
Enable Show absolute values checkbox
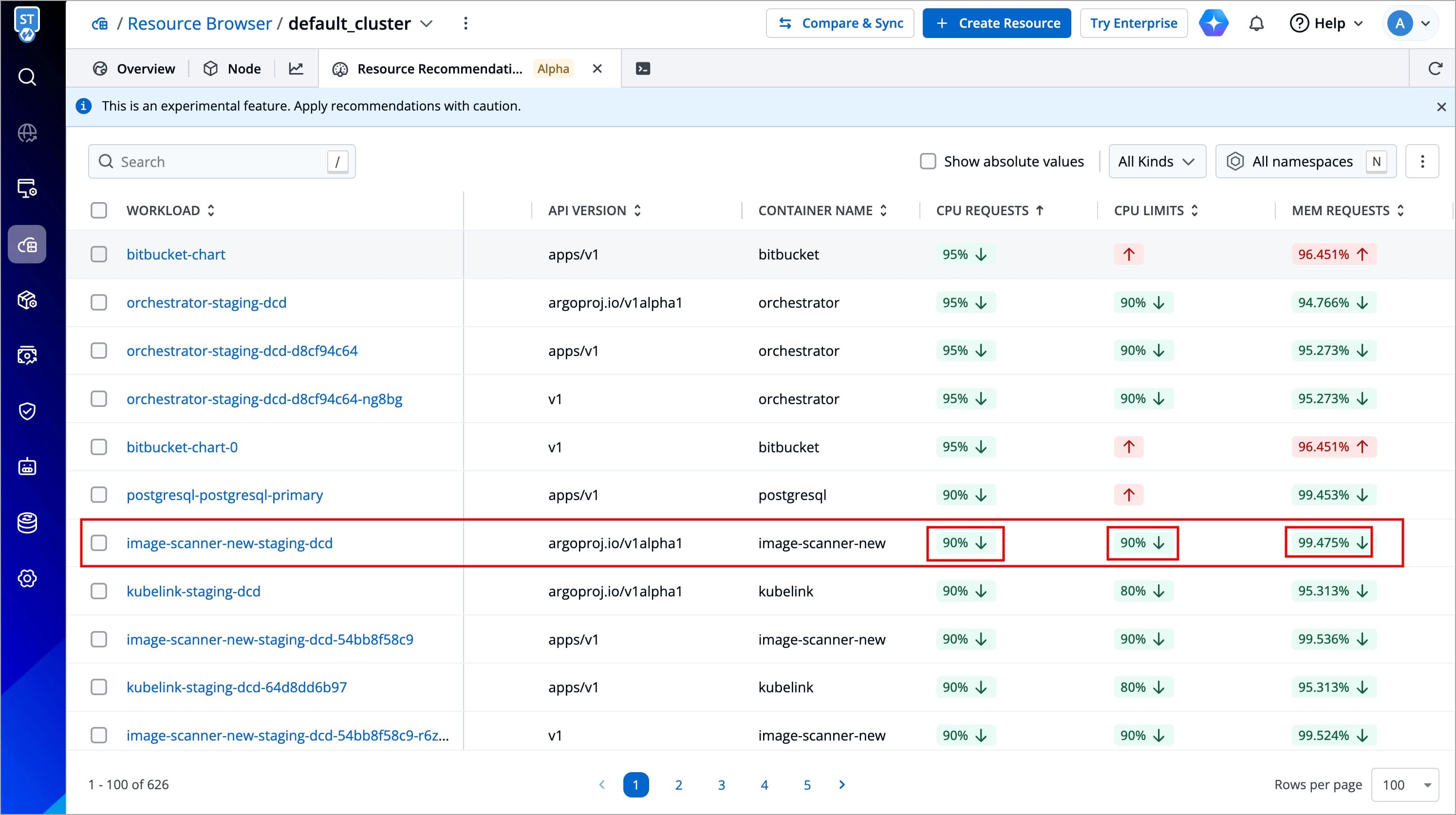(x=928, y=162)
